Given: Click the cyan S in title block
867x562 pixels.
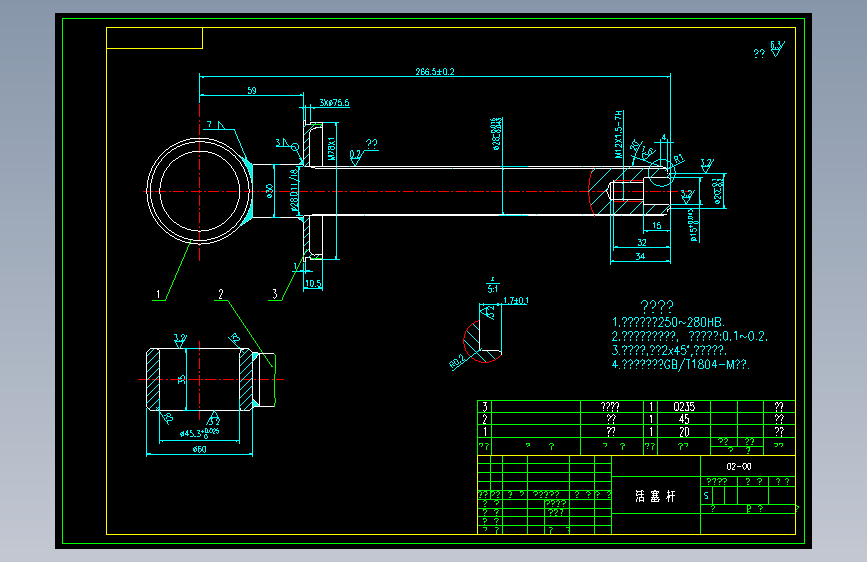Looking at the screenshot, I should 706,496.
